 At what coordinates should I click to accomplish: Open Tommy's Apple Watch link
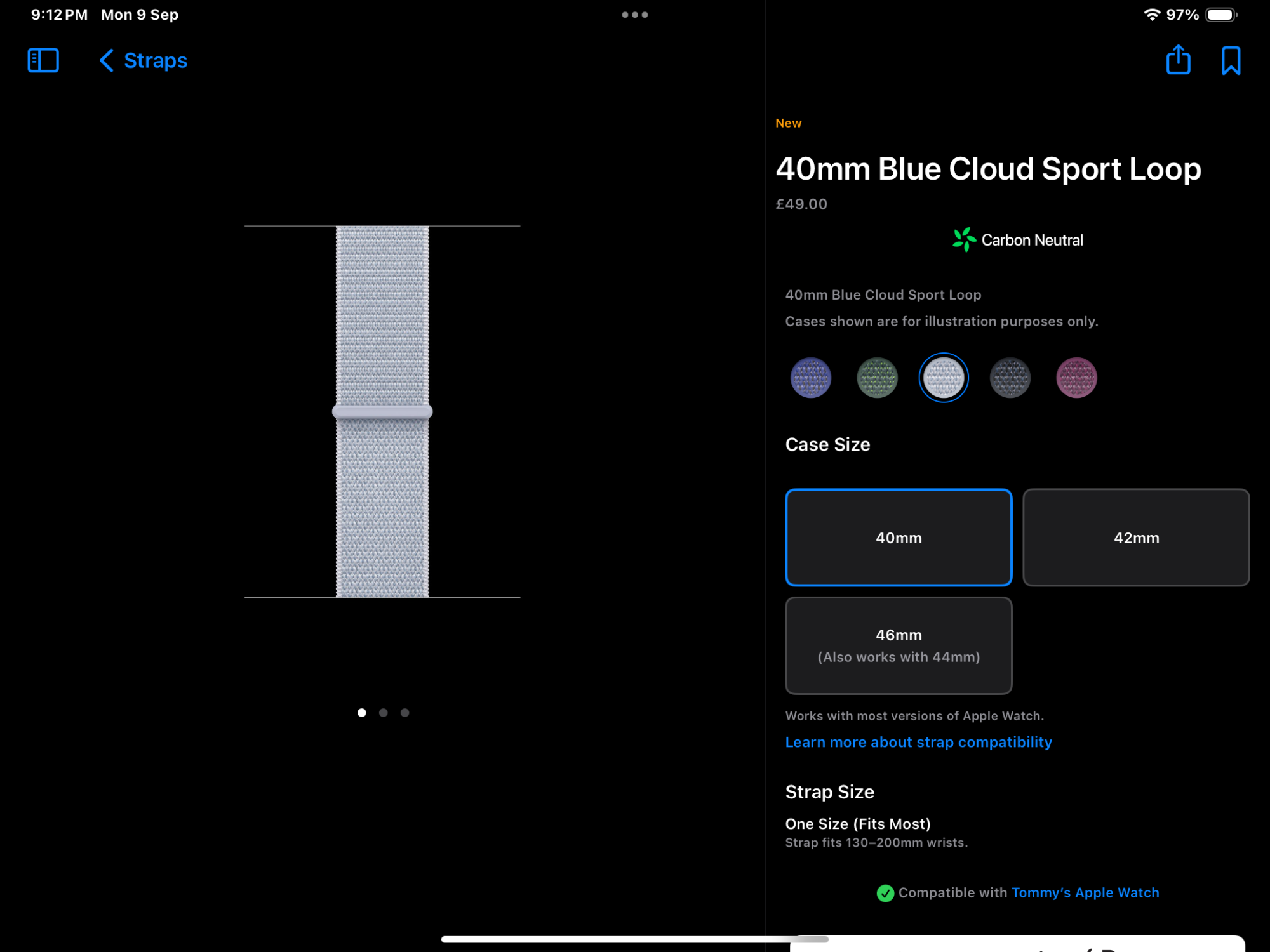(1085, 893)
